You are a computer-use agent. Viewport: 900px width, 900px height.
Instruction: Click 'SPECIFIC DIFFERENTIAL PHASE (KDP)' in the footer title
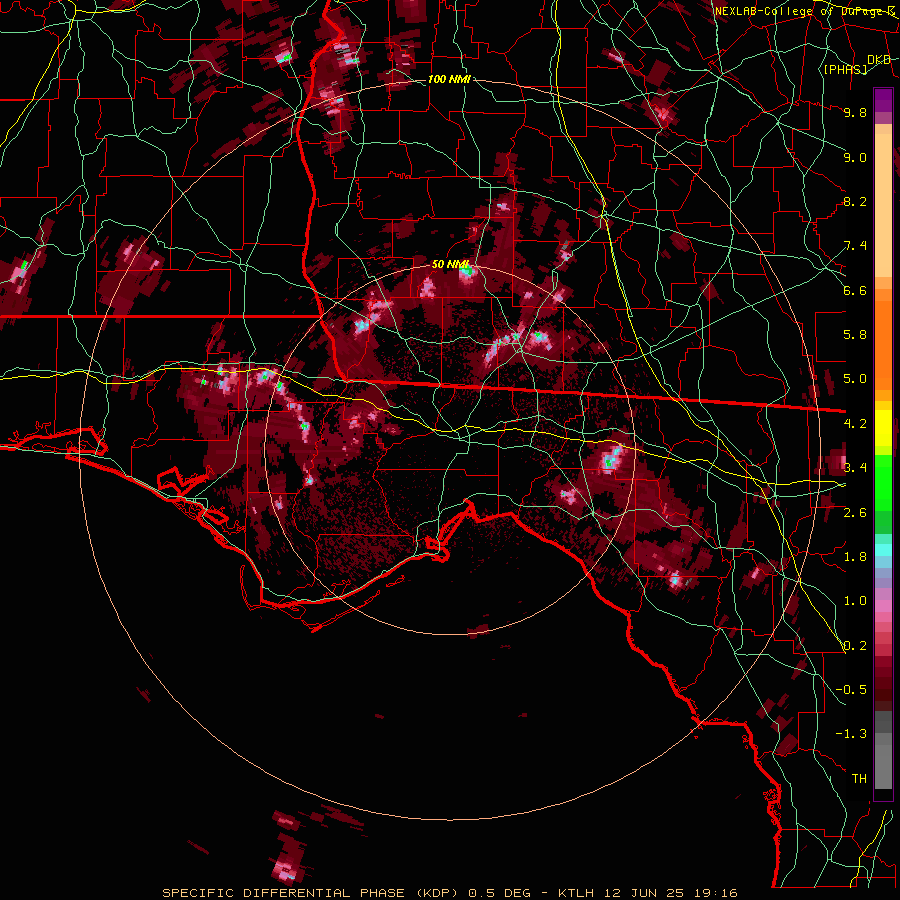[310, 893]
